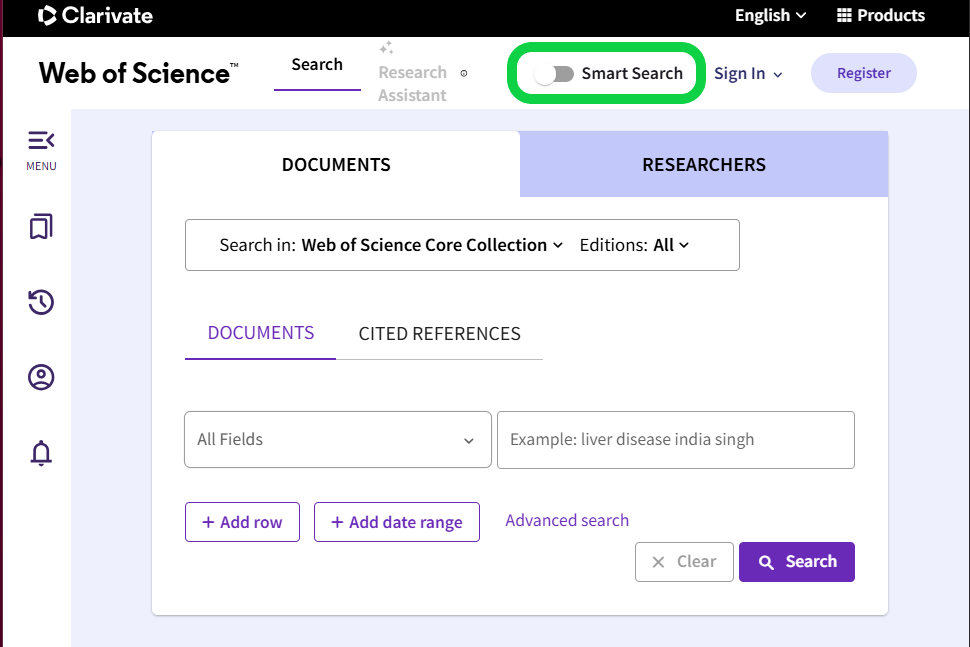Open researcher profile icon in sidebar
This screenshot has width=970, height=647.
coord(40,378)
